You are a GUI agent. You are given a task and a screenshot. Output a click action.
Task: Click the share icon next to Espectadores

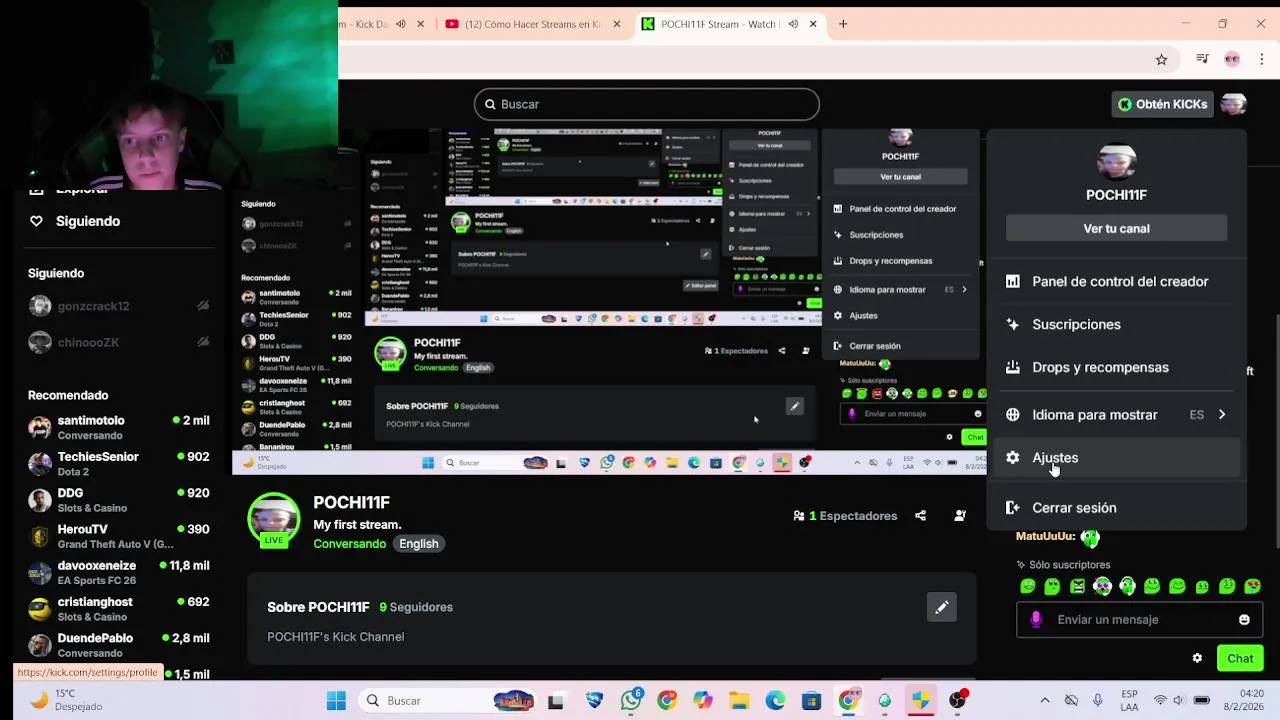pos(920,516)
